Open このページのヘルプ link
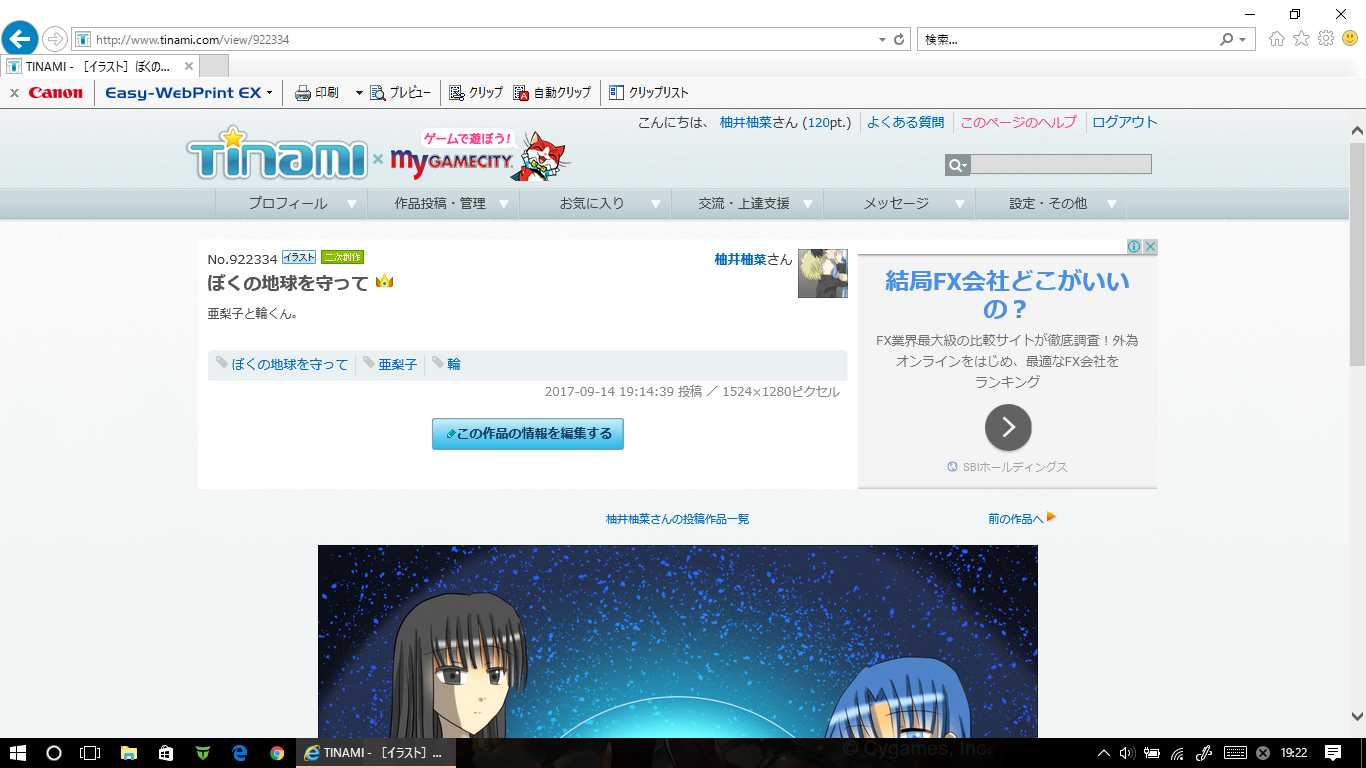Viewport: 1366px width, 768px height. point(1018,122)
